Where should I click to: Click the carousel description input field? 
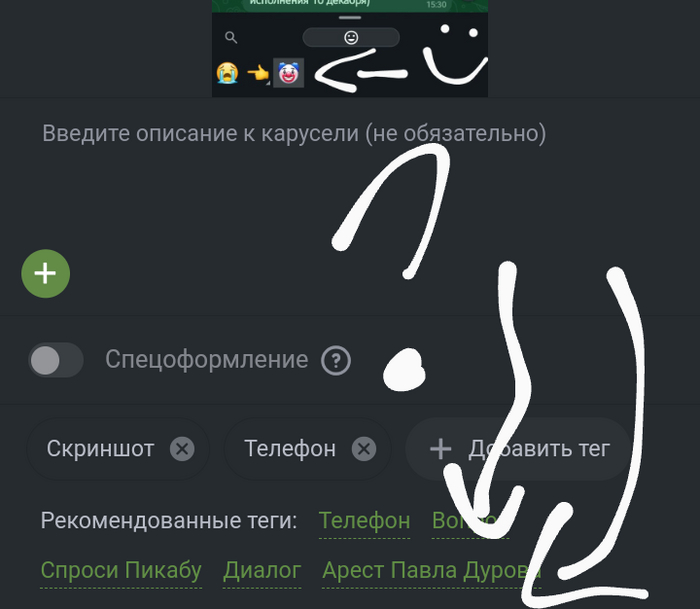[x=350, y=179]
